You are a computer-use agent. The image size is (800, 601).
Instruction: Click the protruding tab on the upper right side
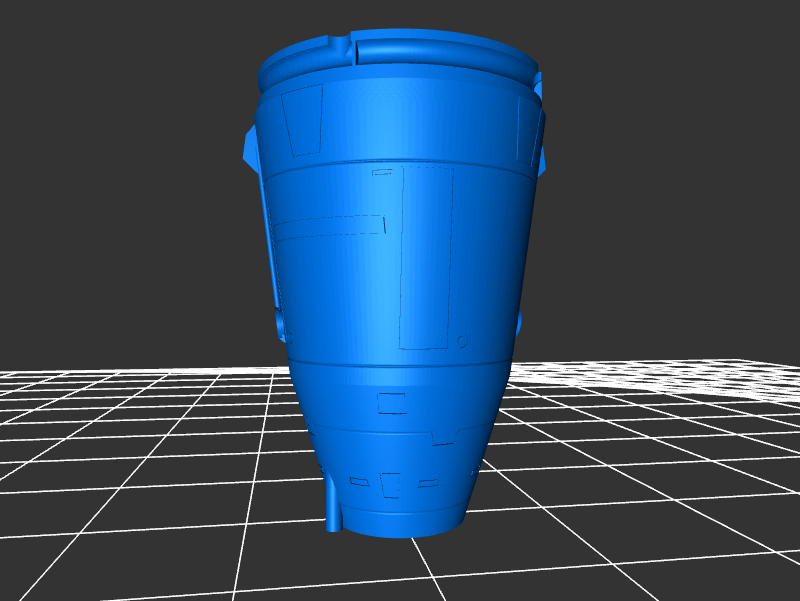(x=542, y=140)
